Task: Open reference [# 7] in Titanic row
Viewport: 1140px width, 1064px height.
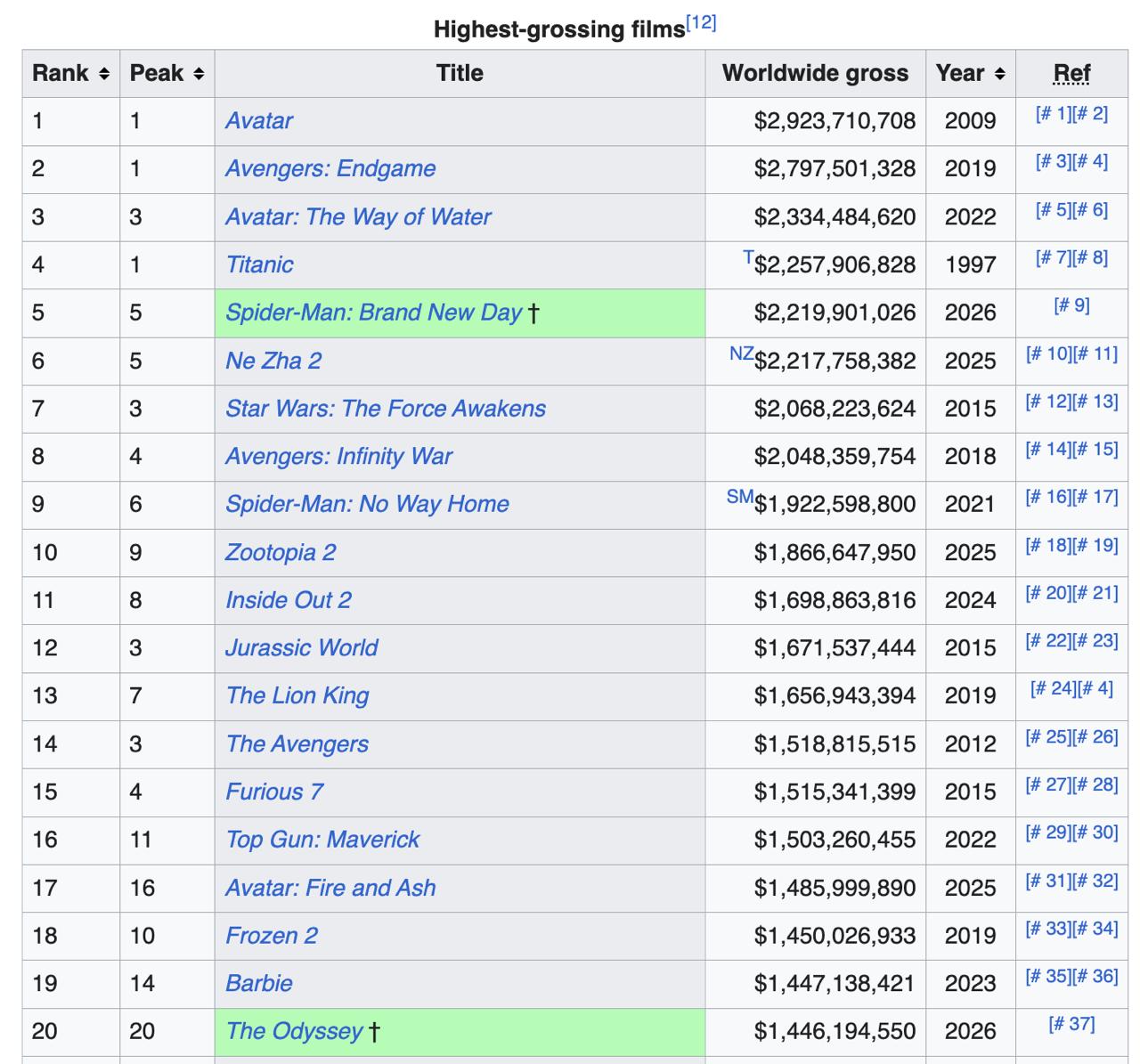Action: coord(1054,258)
